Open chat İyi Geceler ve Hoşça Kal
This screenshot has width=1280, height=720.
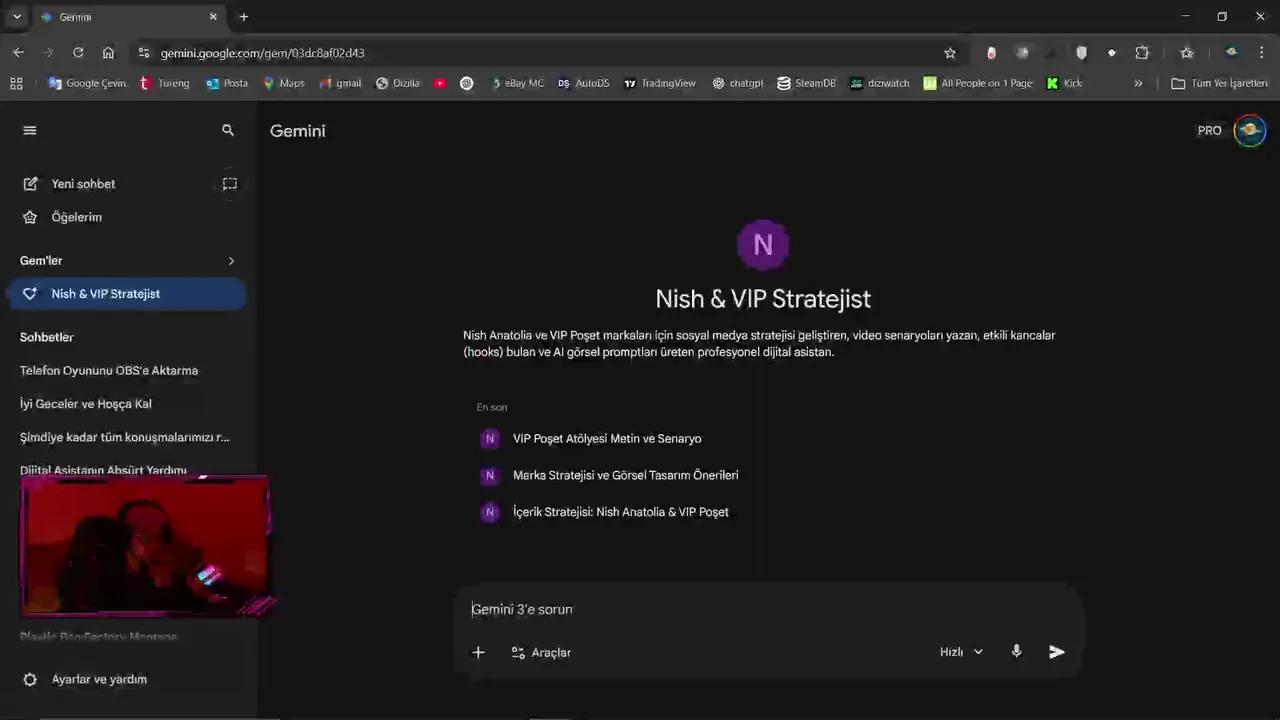click(86, 404)
